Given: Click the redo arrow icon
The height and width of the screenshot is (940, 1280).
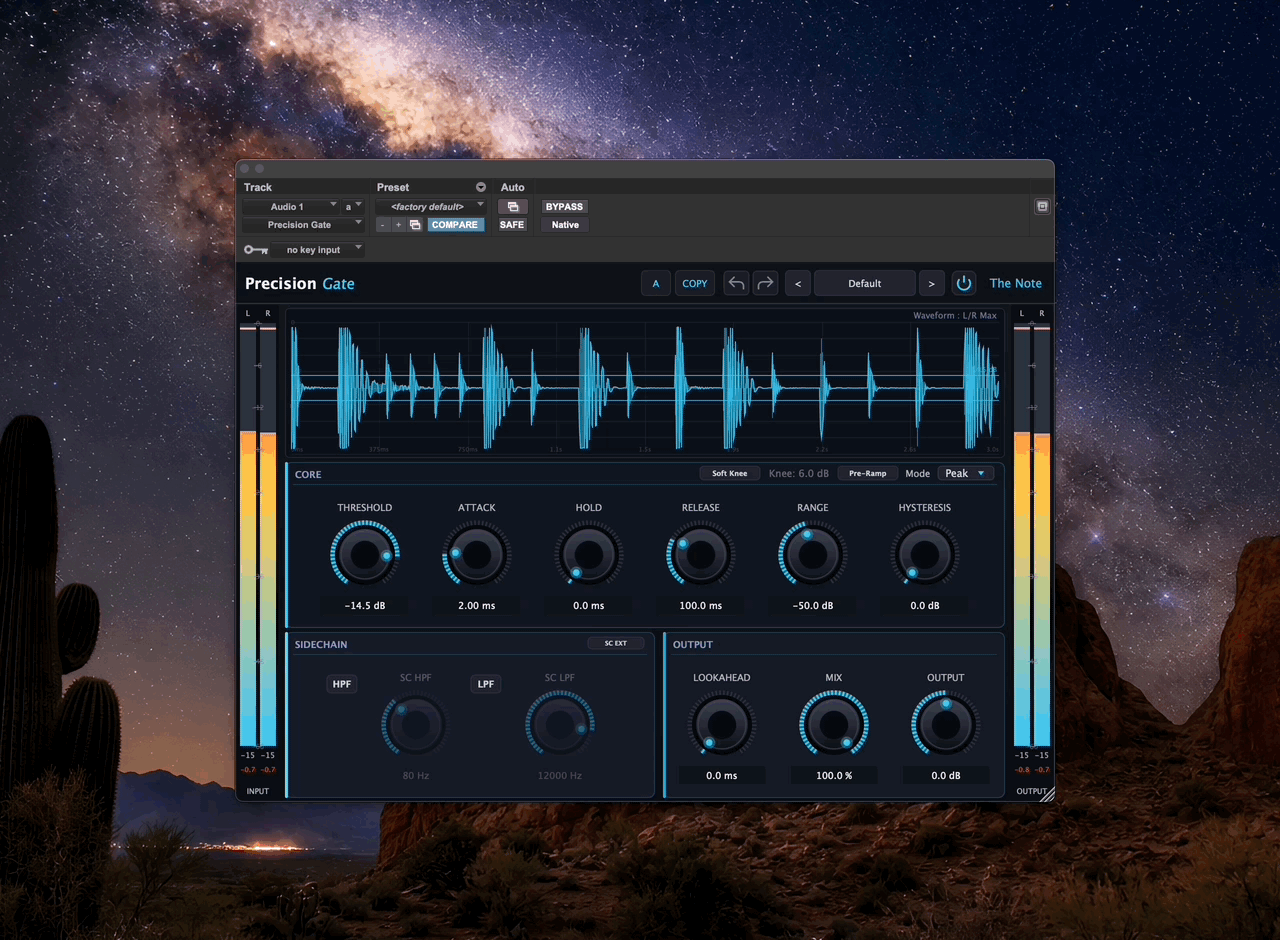Looking at the screenshot, I should tap(765, 283).
